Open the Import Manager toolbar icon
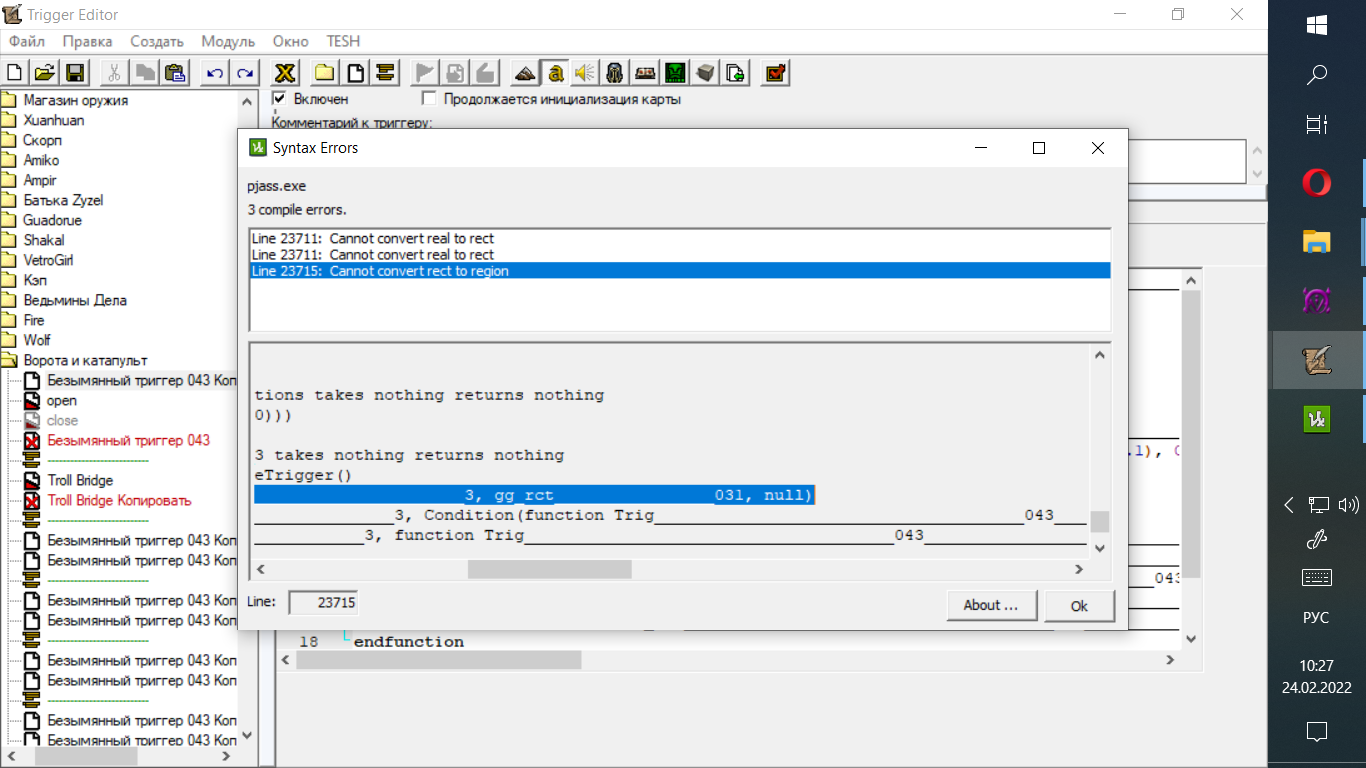The width and height of the screenshot is (1366, 768). [x=736, y=72]
